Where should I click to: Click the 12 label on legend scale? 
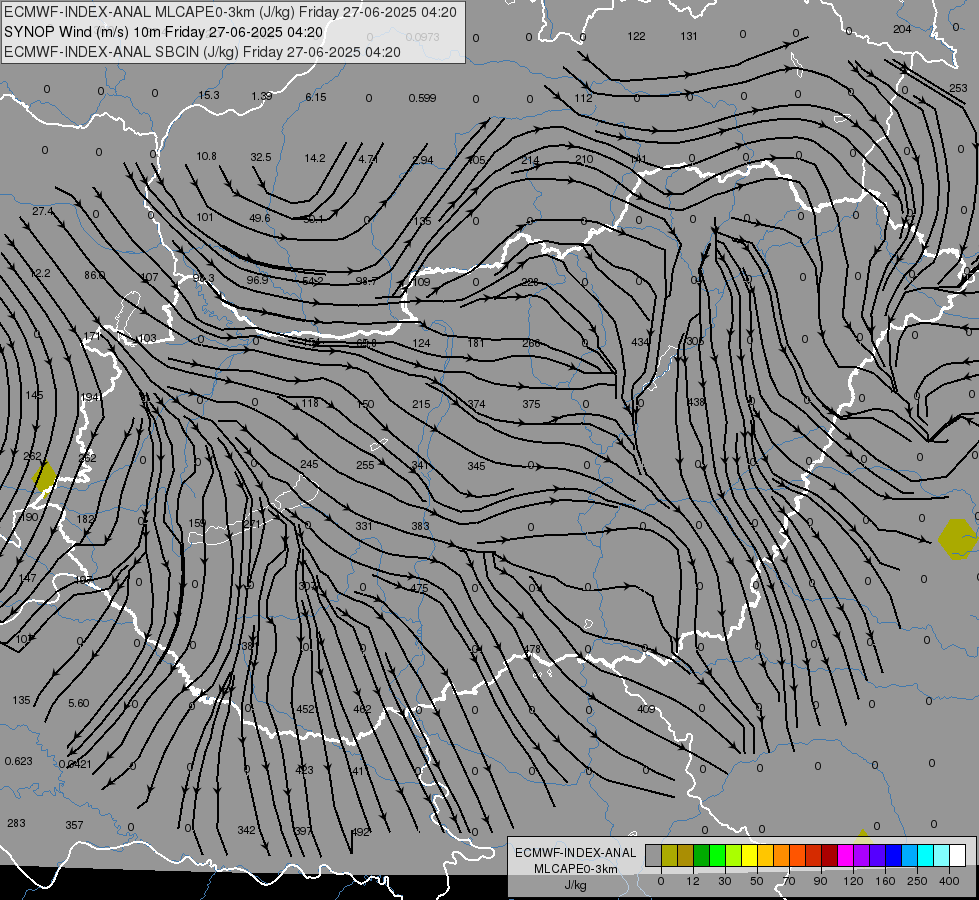tap(693, 881)
